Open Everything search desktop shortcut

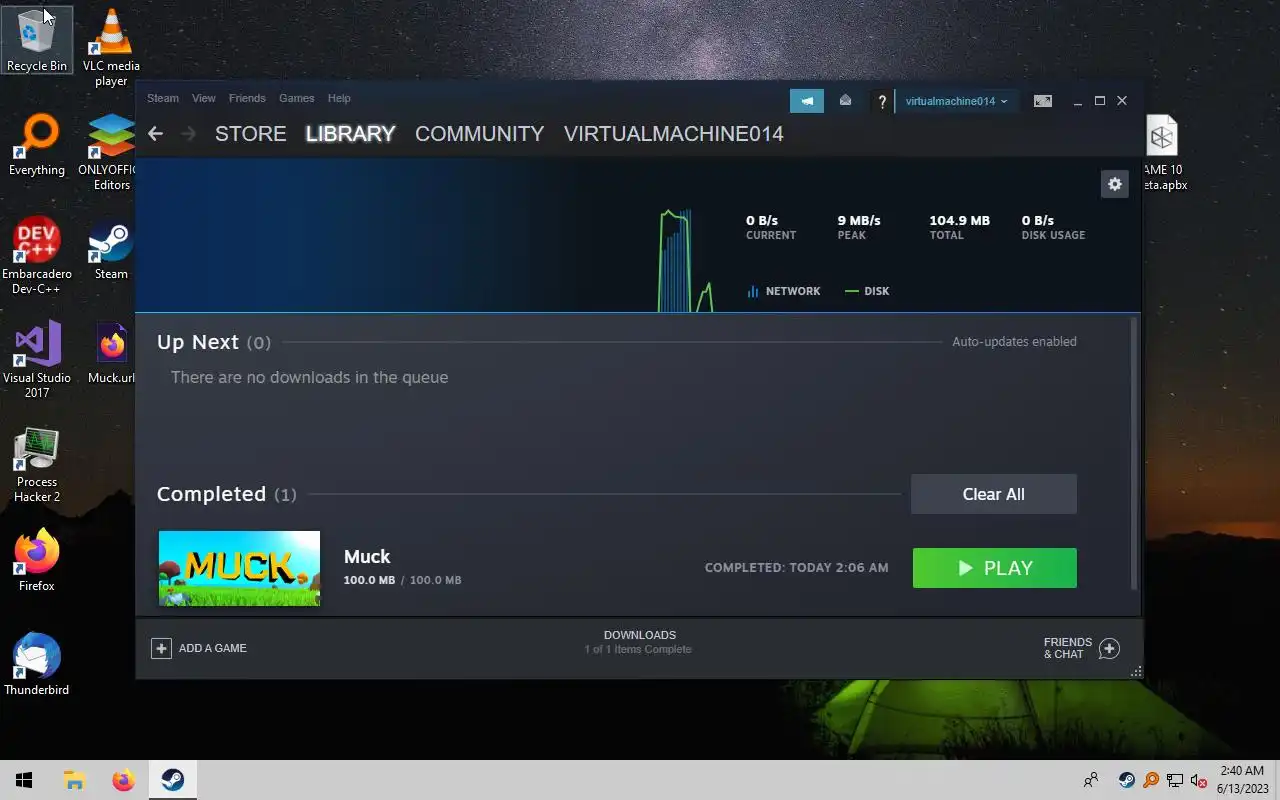[x=37, y=145]
